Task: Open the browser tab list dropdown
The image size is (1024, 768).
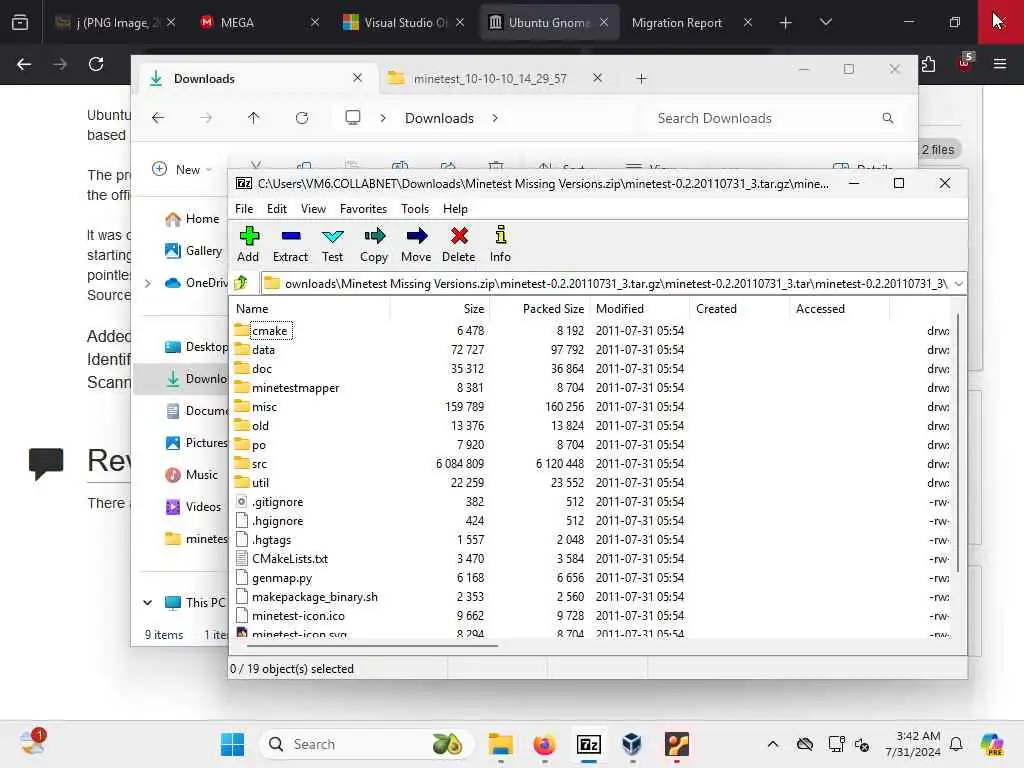Action: click(x=825, y=23)
